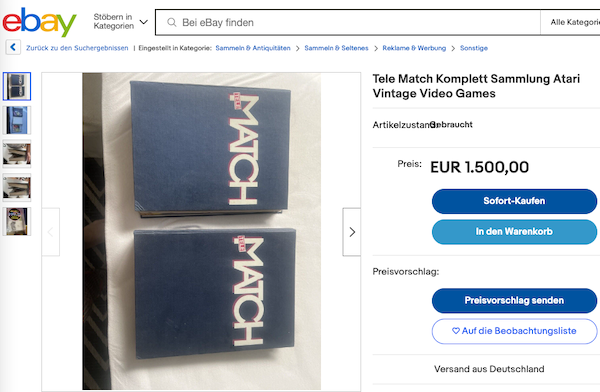Click the previous image left arrow
Viewport: 600px width, 392px height.
[x=51, y=232]
